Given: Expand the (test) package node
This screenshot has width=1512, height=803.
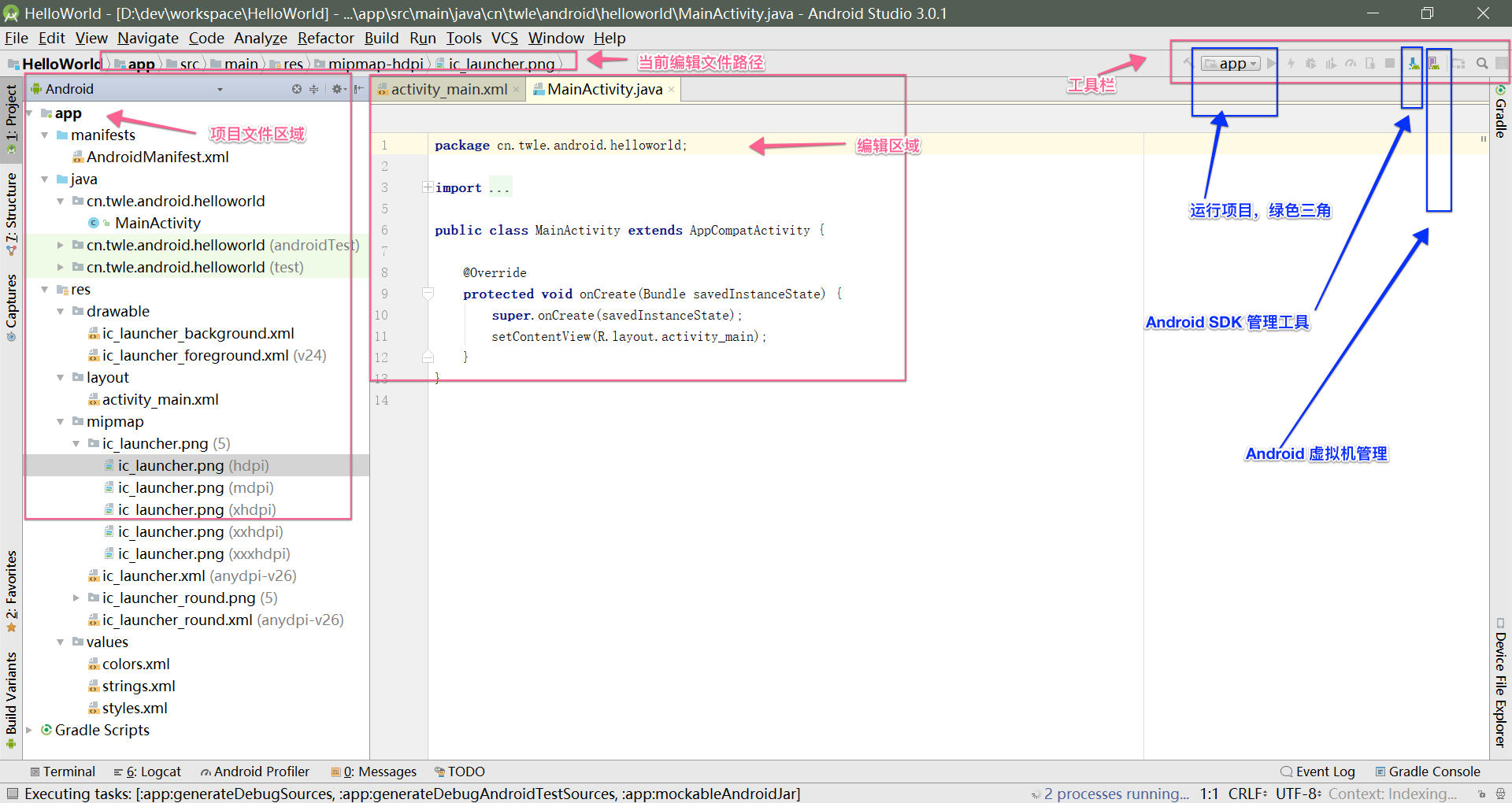Looking at the screenshot, I should coord(61,268).
